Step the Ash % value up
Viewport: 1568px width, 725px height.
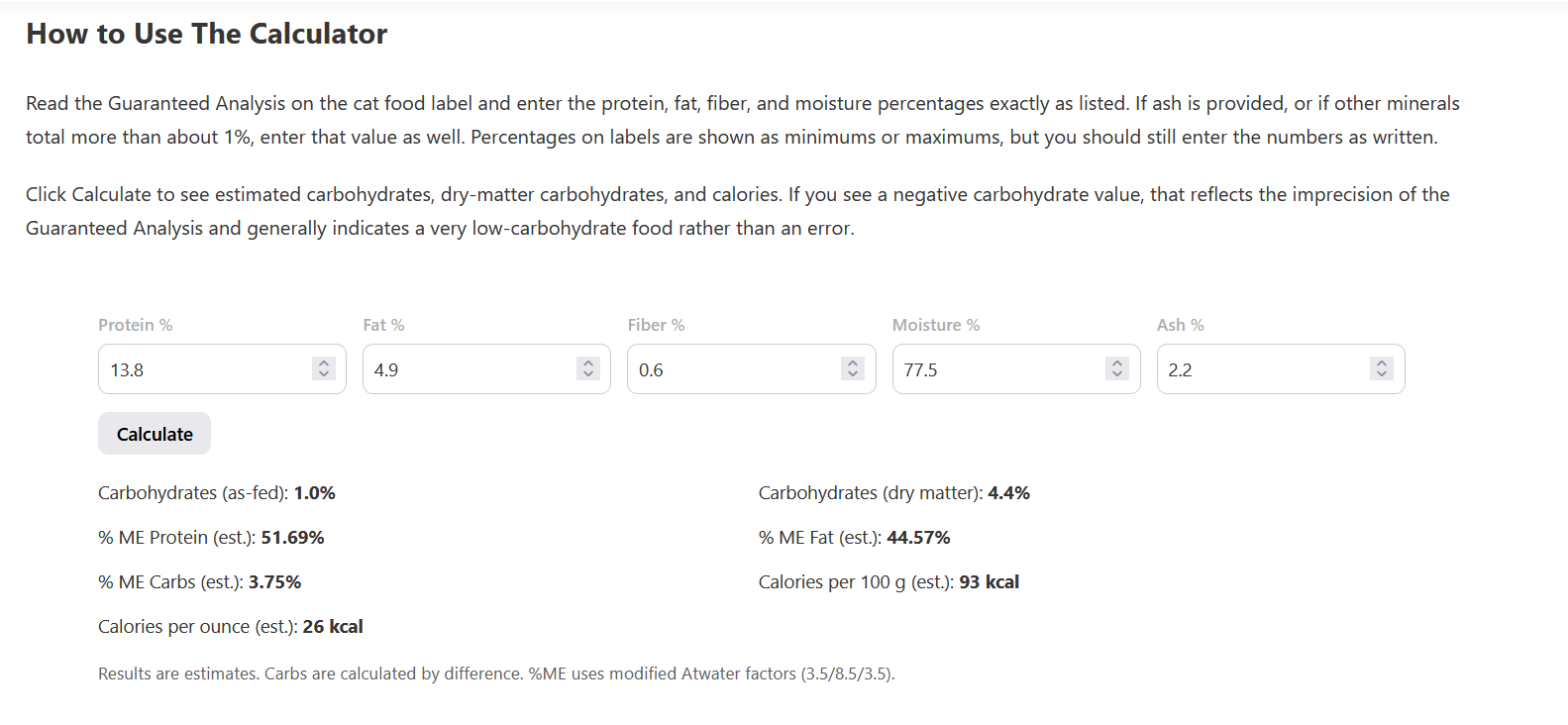click(1382, 363)
